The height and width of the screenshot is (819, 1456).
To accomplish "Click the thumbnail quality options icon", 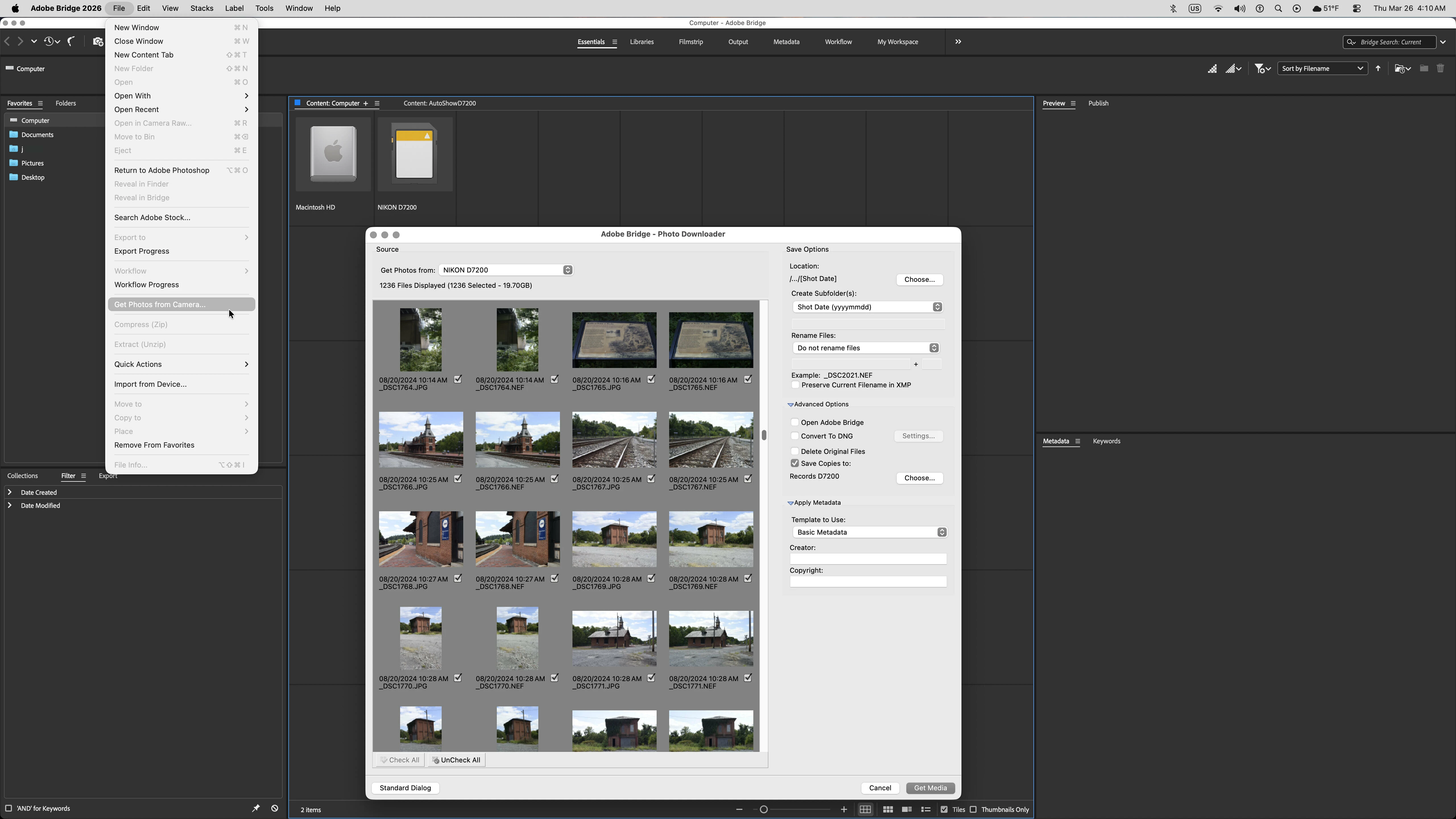I will click(1233, 68).
